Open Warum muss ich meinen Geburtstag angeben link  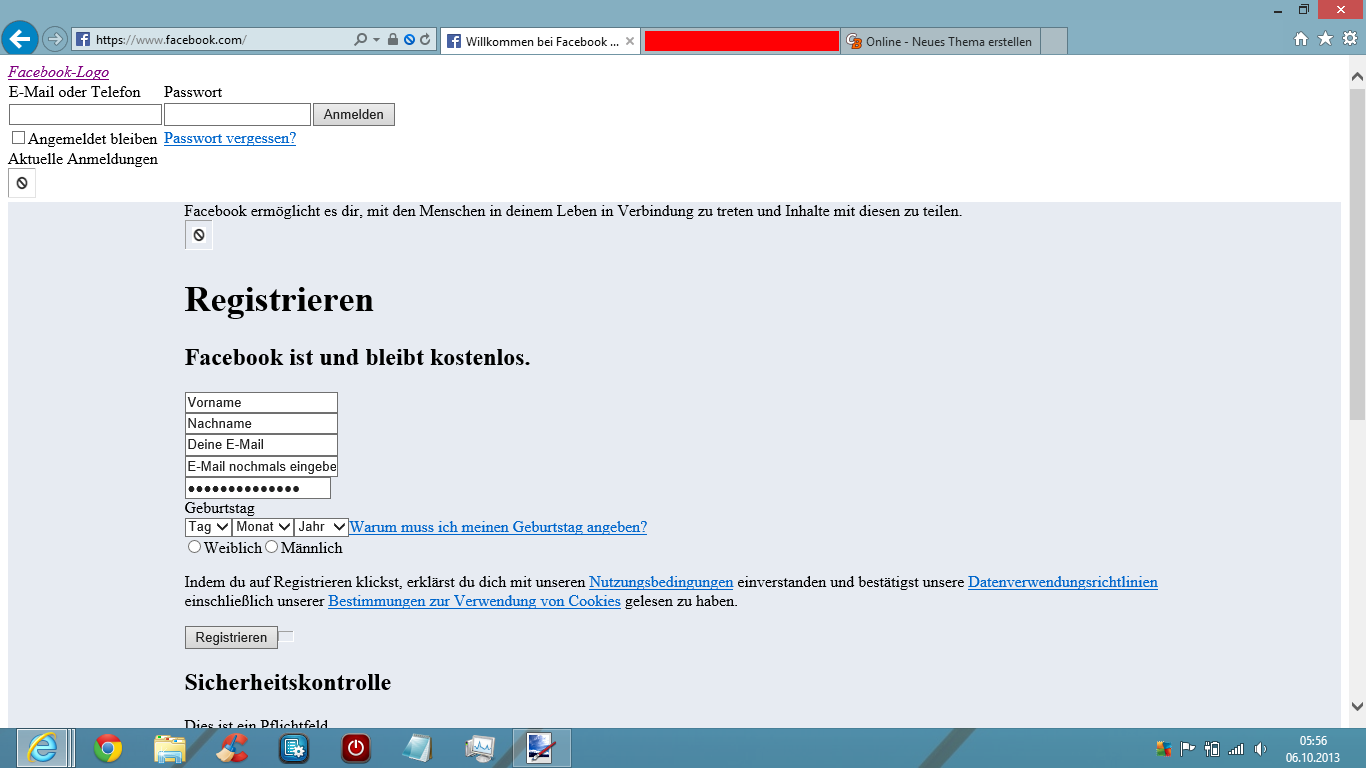click(498, 527)
